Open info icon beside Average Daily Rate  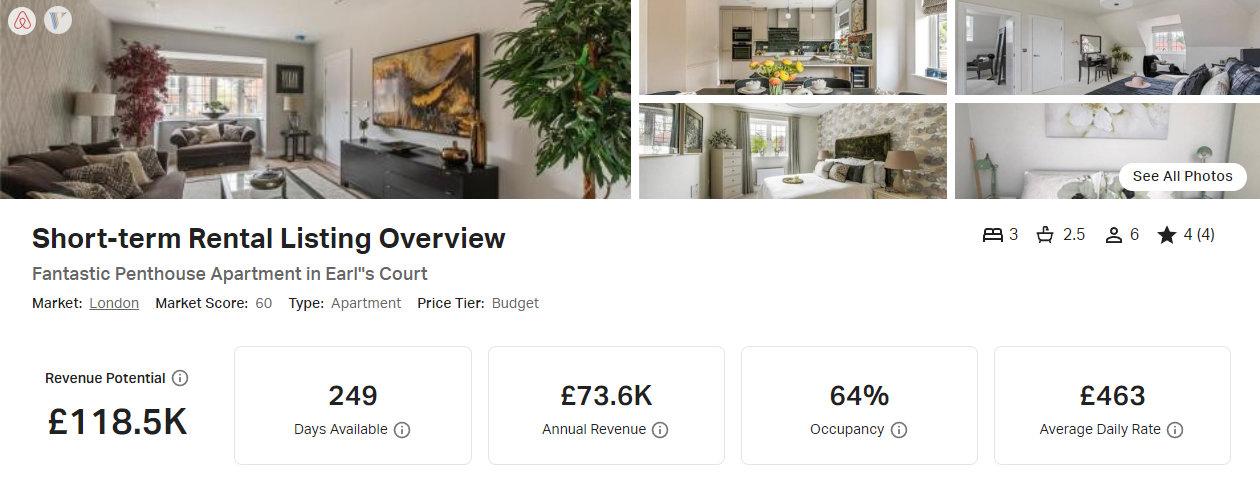pos(1175,430)
